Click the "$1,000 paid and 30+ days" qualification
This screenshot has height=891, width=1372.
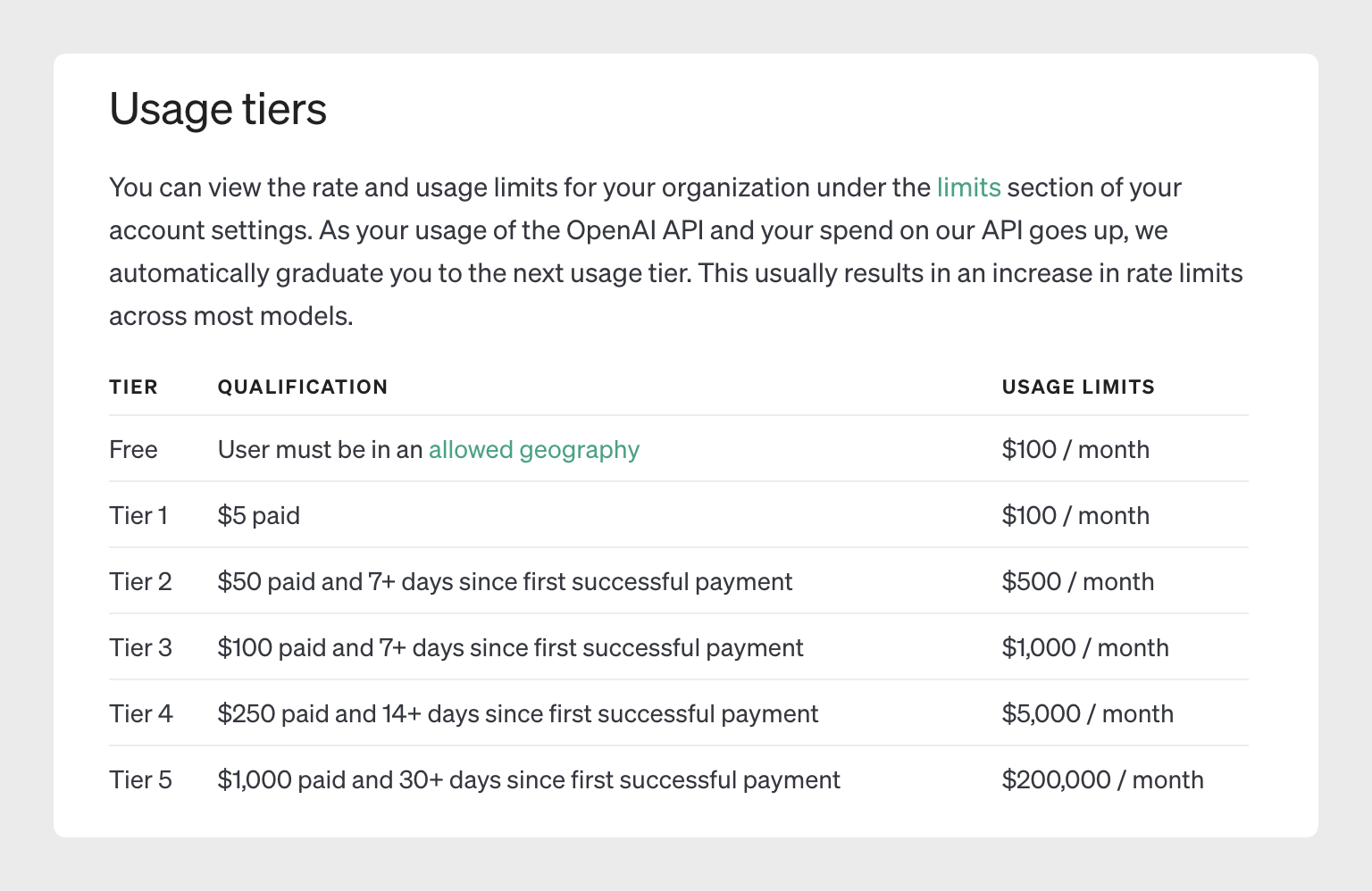point(529,779)
